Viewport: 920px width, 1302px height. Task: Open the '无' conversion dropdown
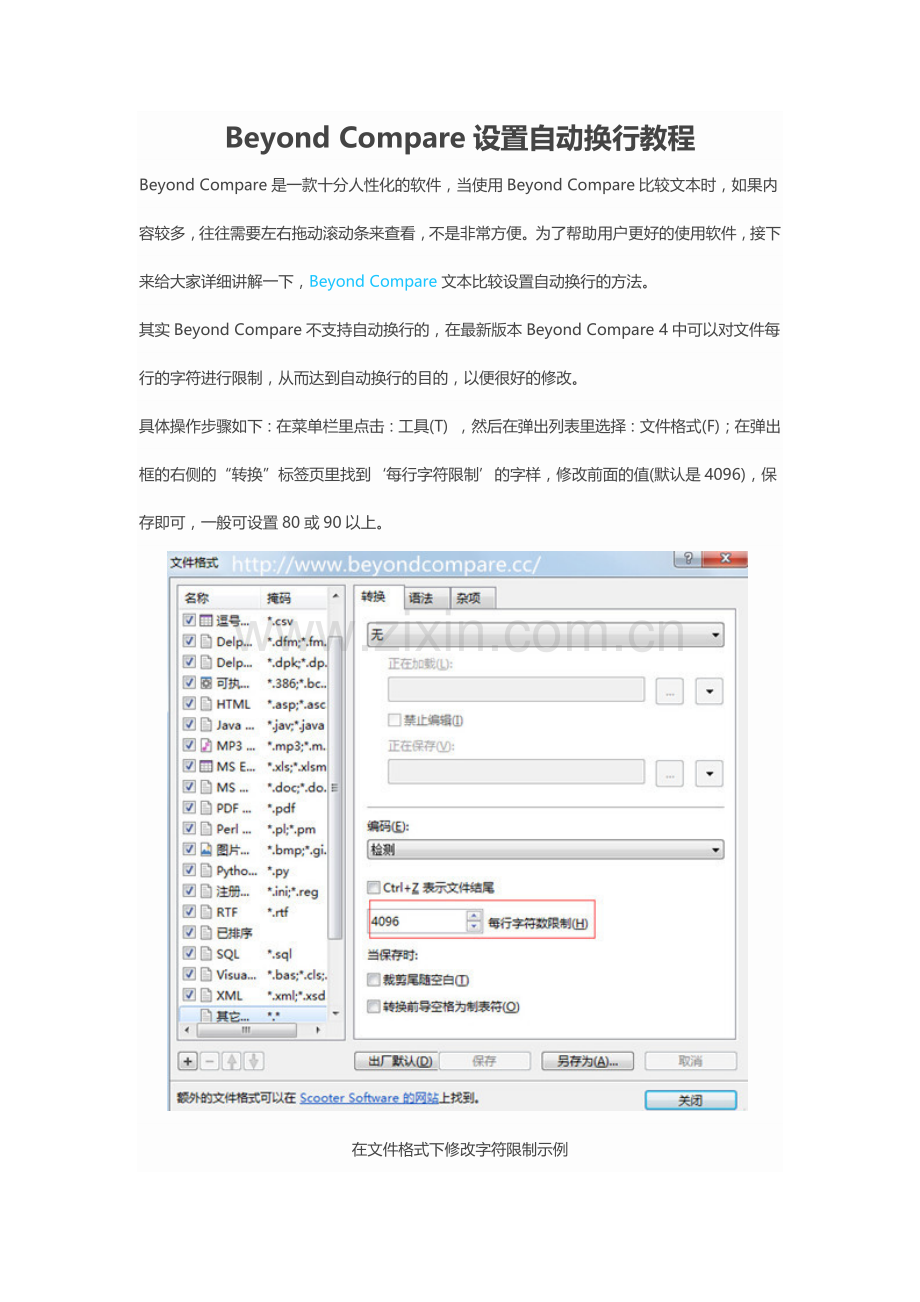(x=545, y=635)
